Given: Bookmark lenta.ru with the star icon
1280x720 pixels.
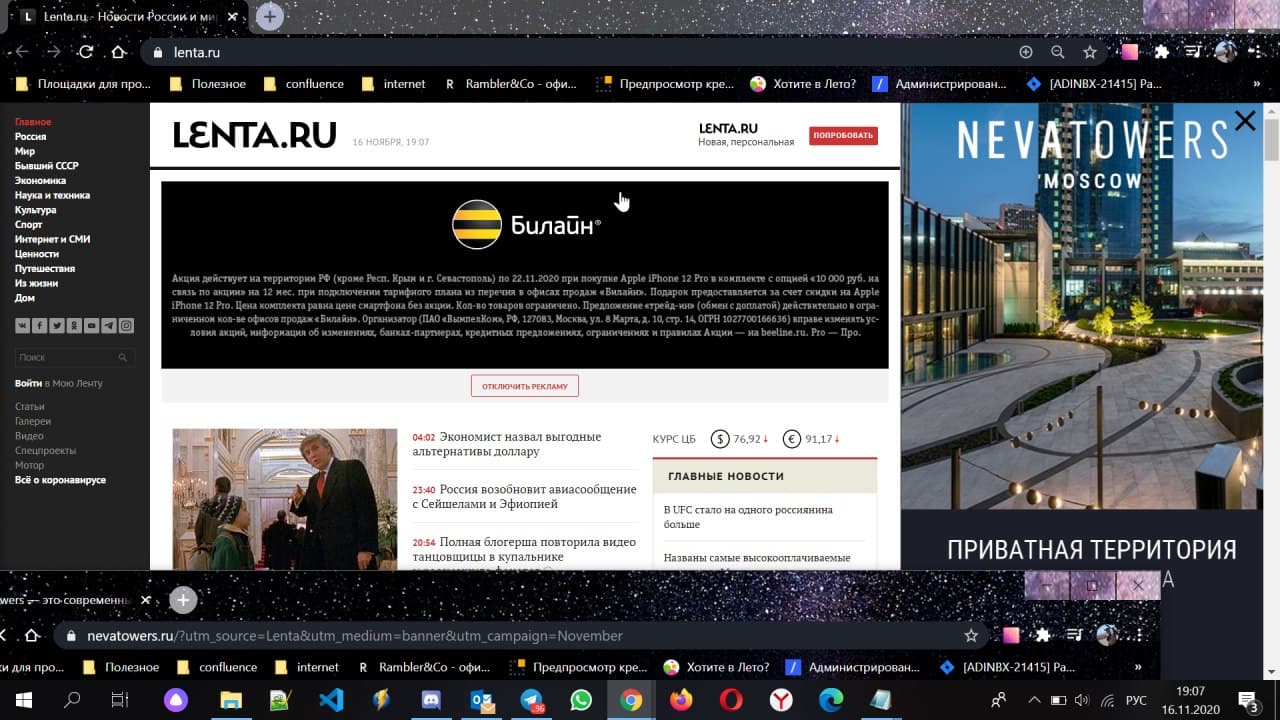Looking at the screenshot, I should [1090, 52].
